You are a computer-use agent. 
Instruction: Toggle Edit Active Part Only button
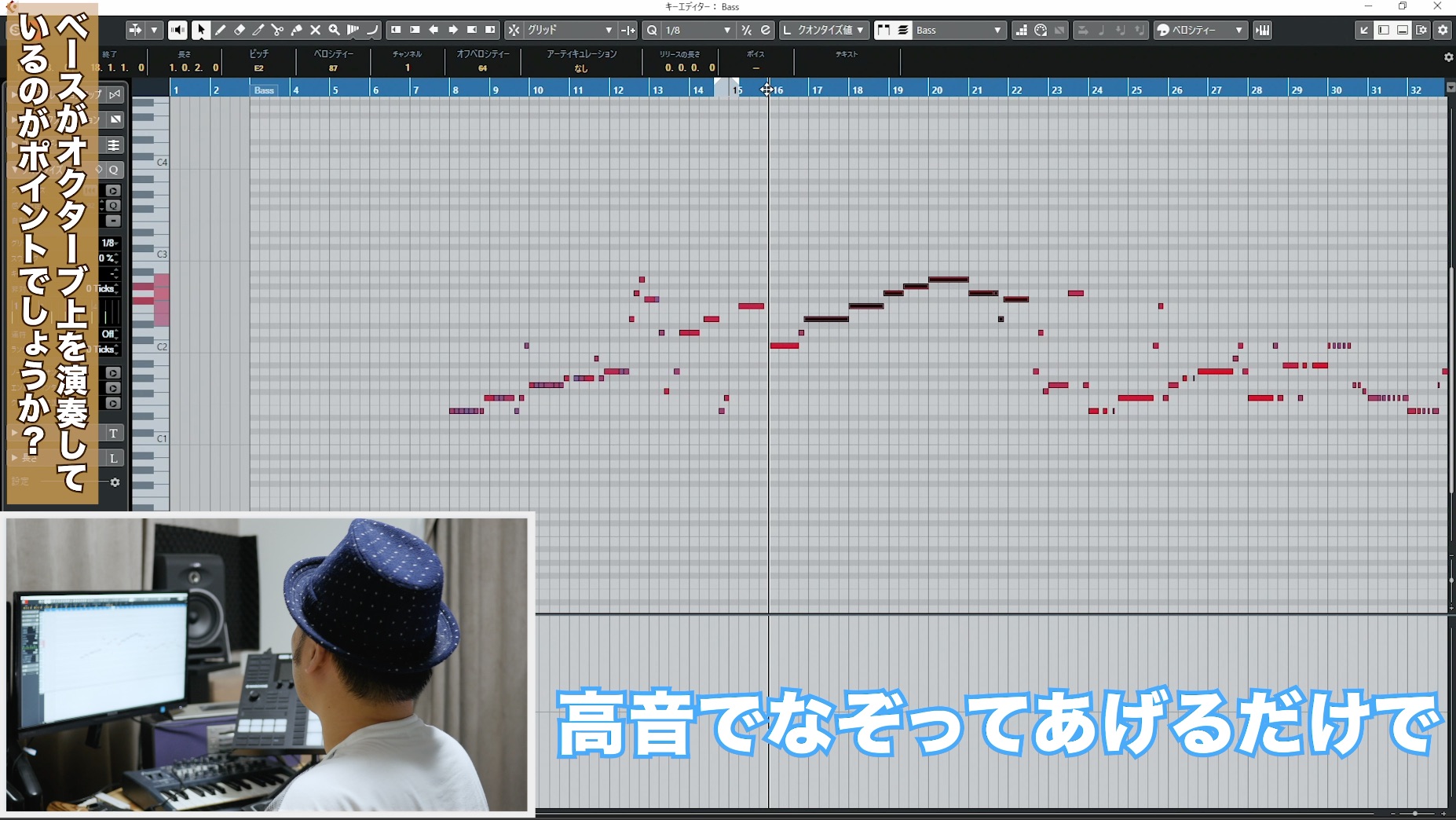pos(903,30)
